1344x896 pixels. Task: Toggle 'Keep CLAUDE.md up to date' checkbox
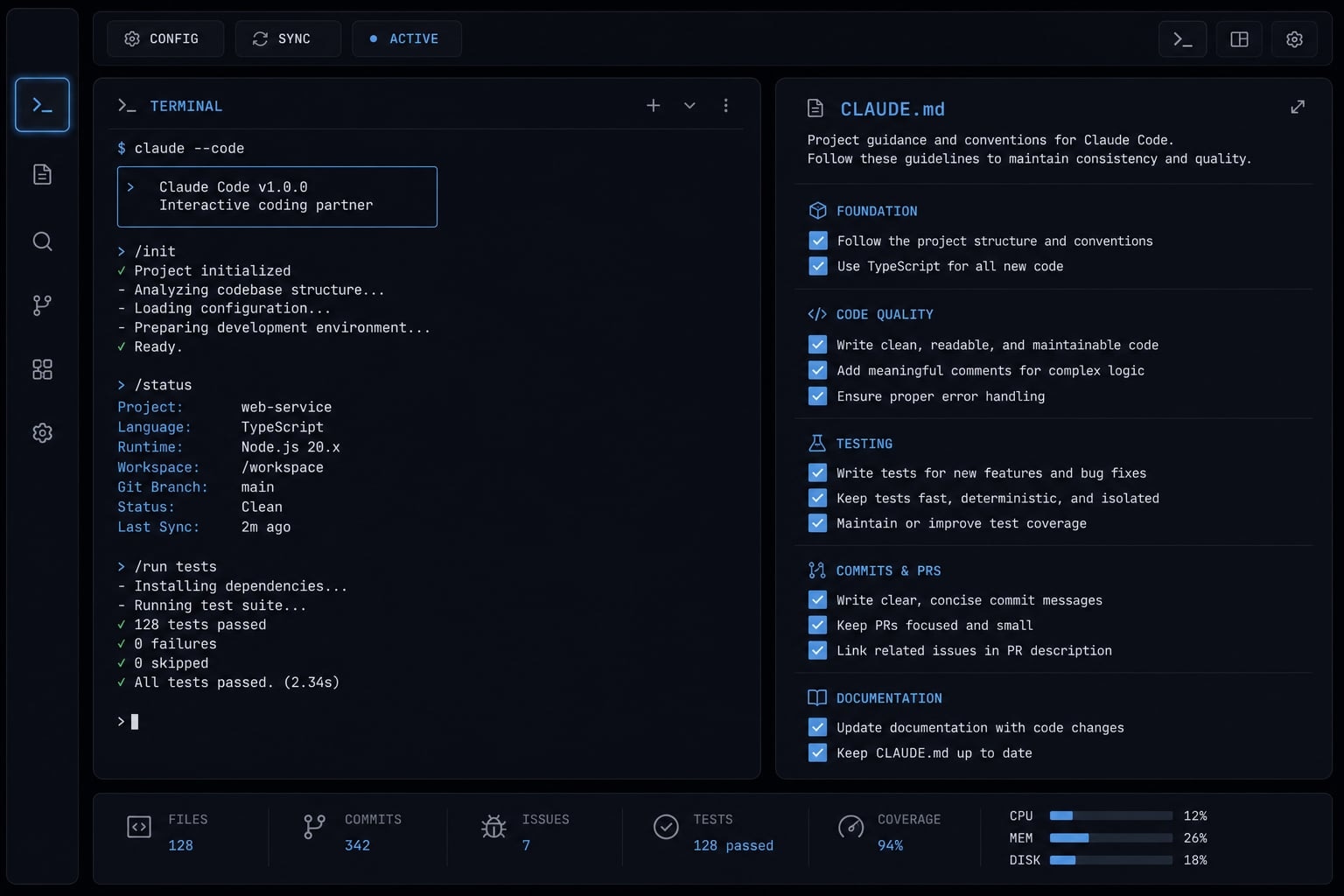(817, 752)
